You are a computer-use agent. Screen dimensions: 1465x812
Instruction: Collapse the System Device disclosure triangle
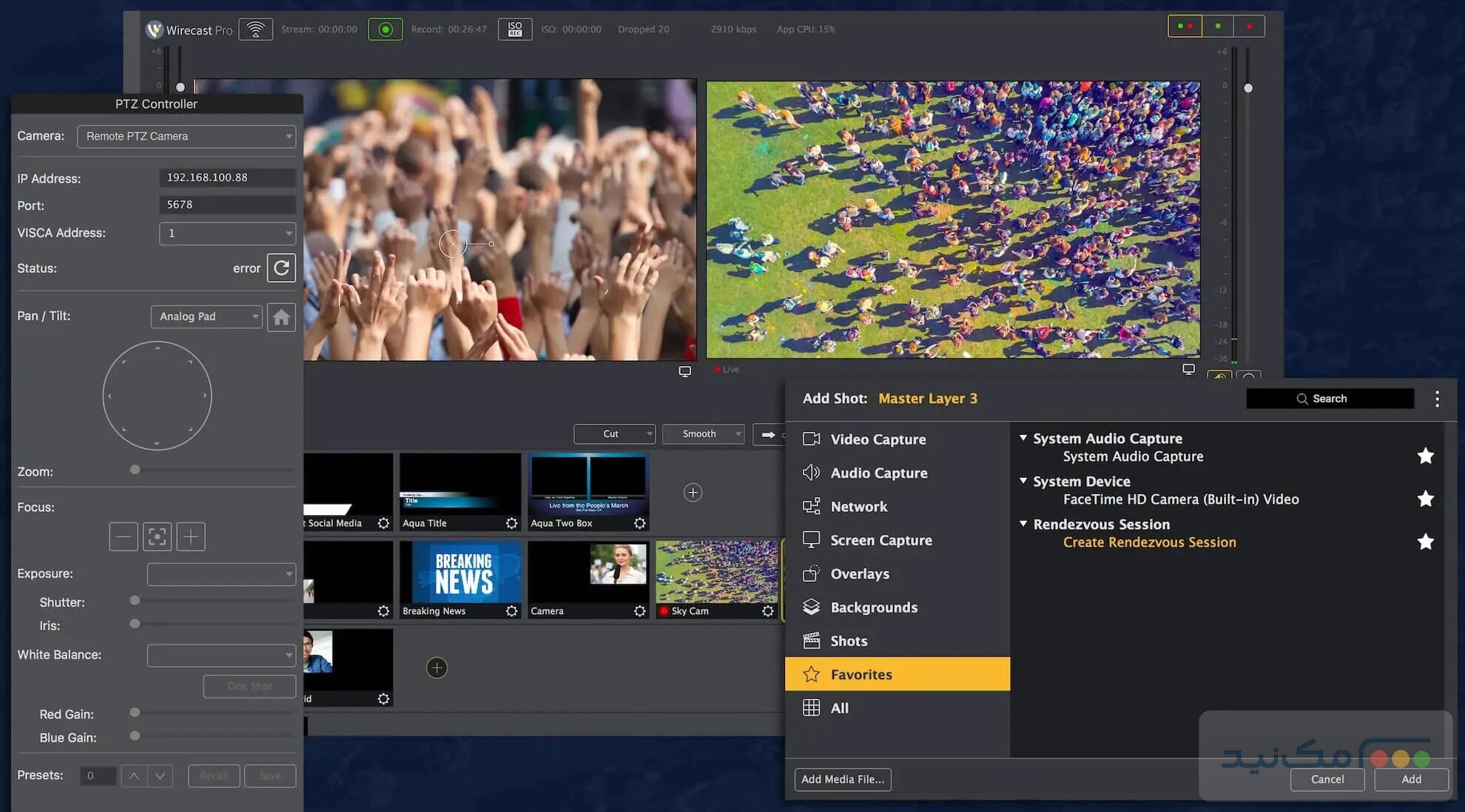(1023, 481)
